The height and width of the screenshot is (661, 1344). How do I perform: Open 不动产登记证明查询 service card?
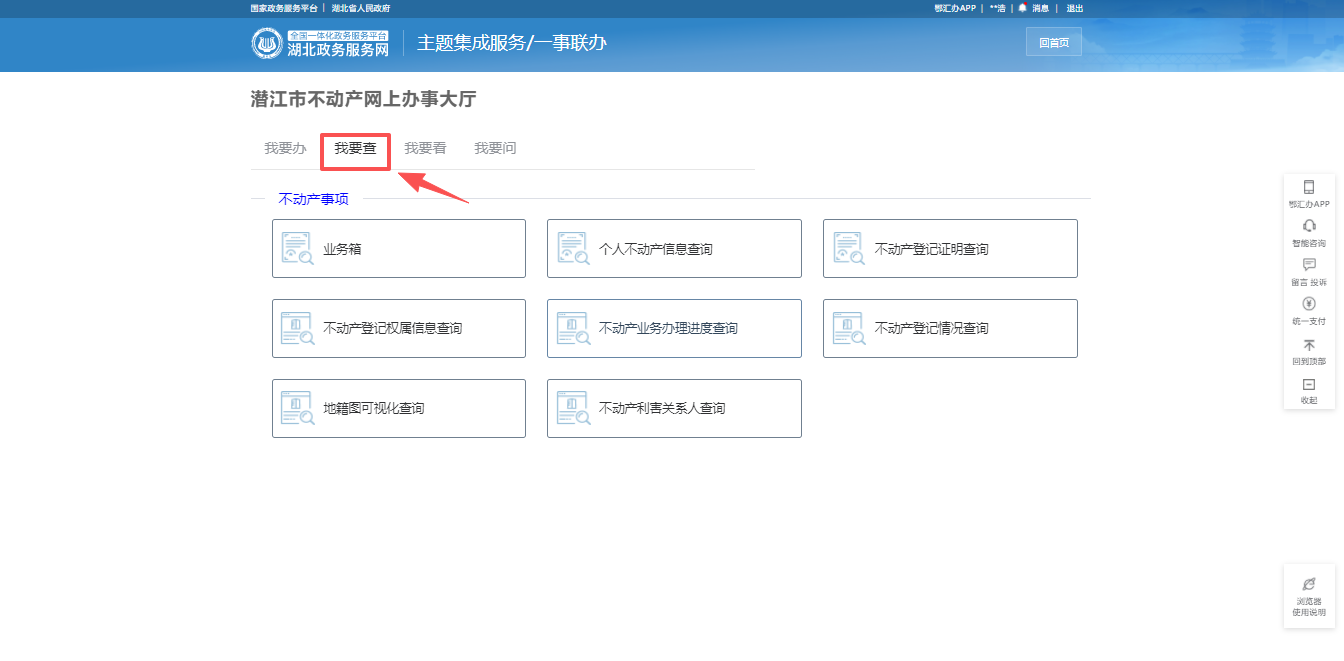[x=950, y=249]
